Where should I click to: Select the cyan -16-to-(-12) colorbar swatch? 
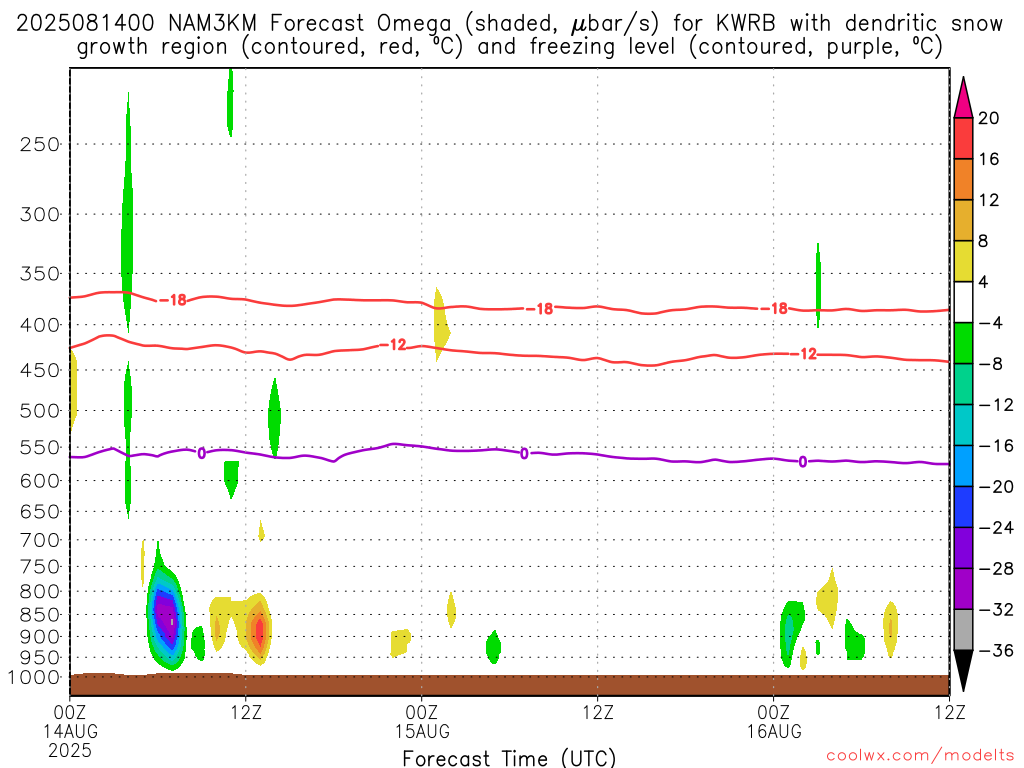tap(963, 425)
